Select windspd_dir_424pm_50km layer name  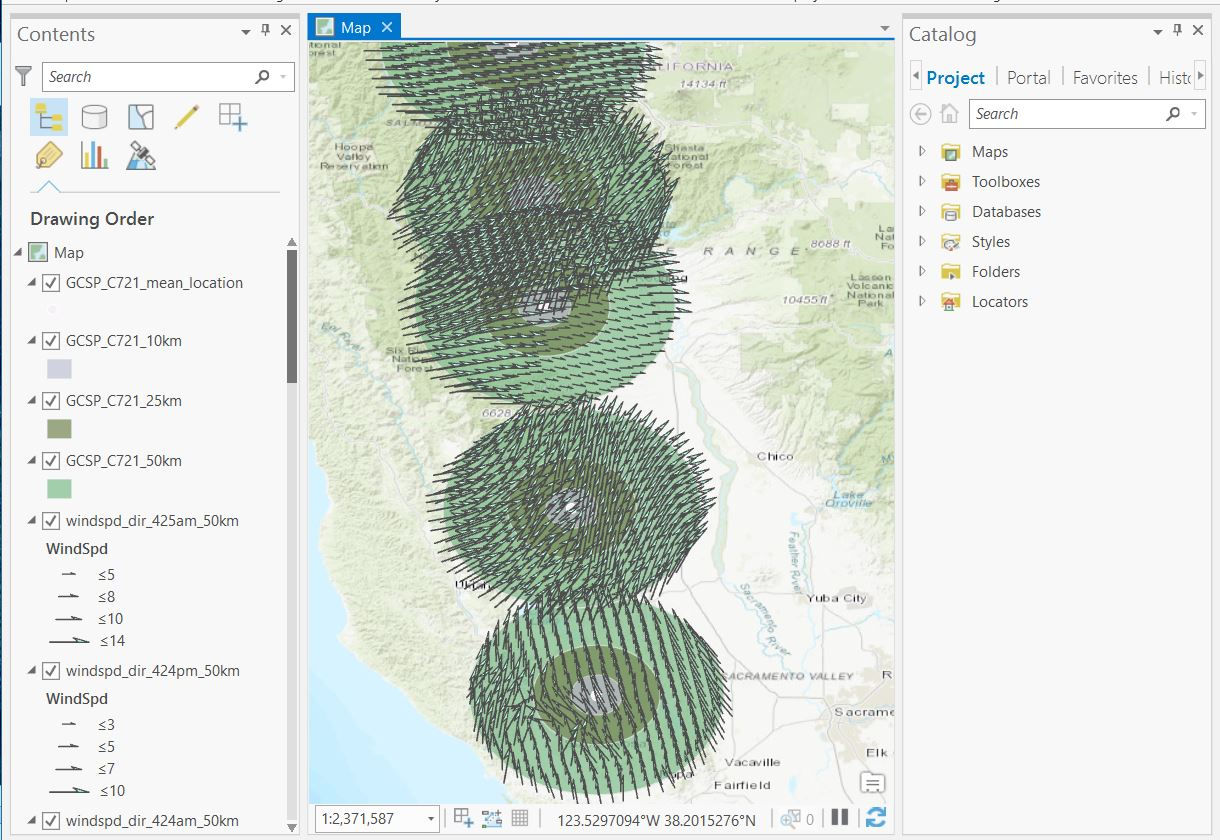153,671
